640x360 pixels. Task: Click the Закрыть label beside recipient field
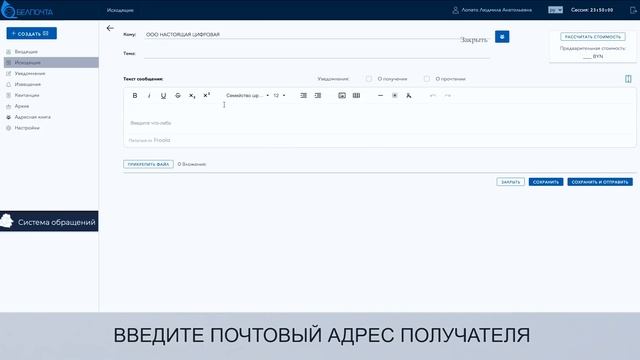coord(473,40)
